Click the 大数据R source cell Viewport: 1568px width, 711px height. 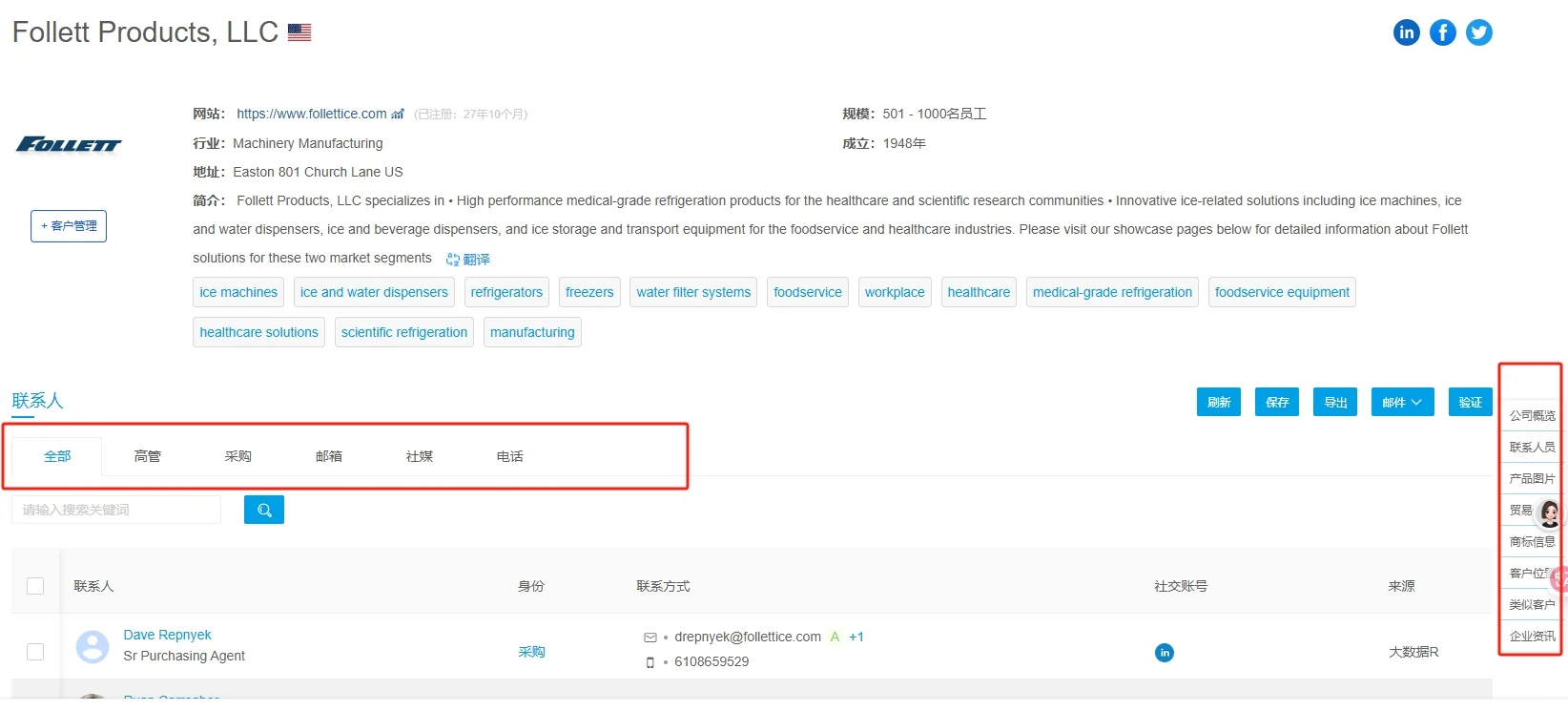point(1413,652)
